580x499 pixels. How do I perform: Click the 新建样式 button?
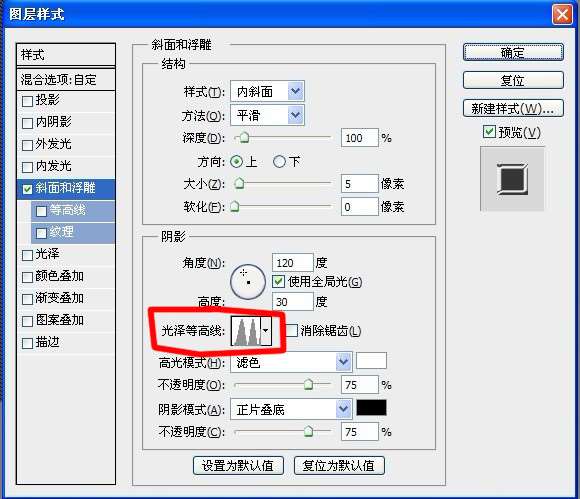[x=513, y=108]
